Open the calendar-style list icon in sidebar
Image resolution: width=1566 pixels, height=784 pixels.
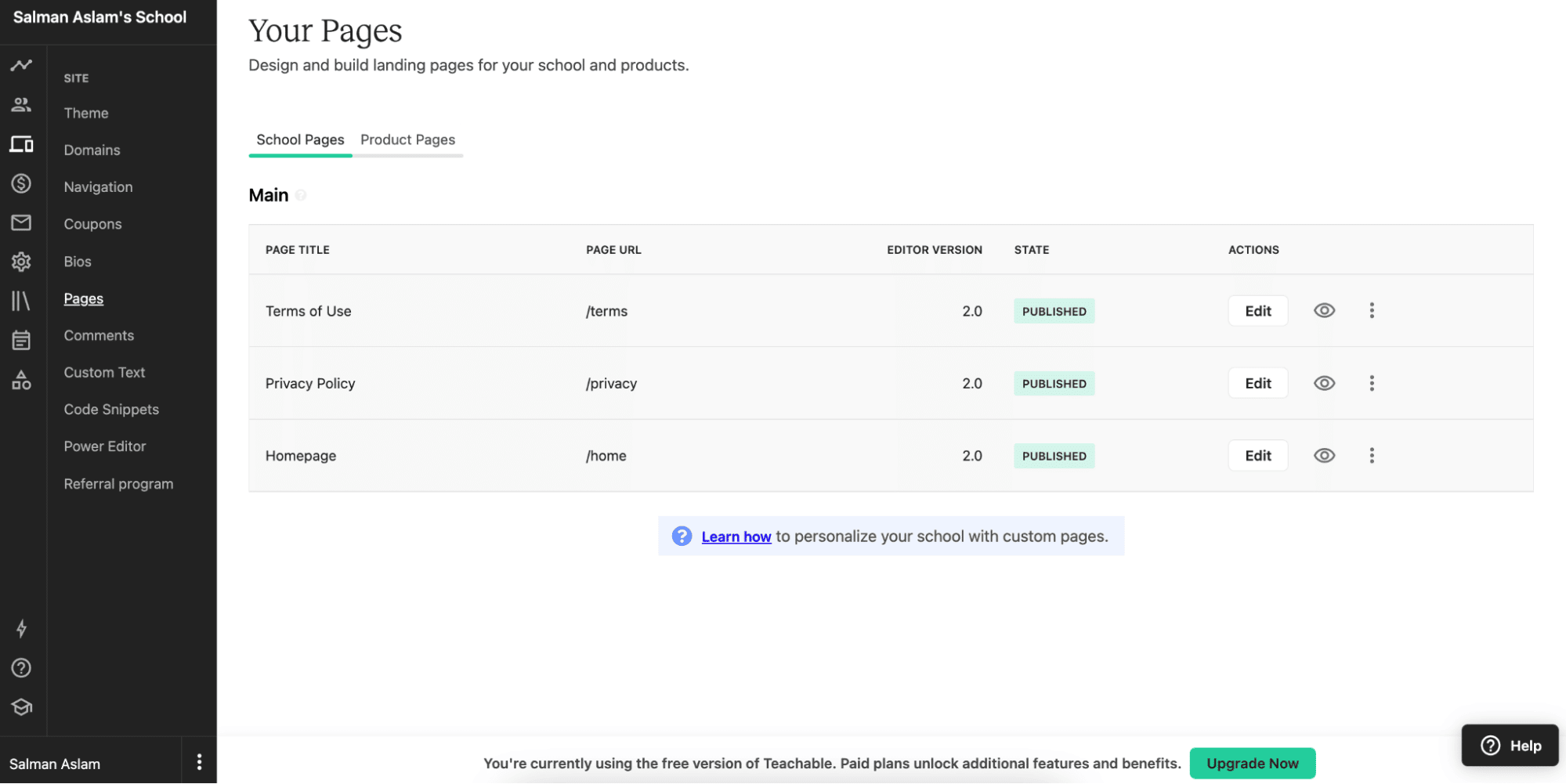[21, 340]
